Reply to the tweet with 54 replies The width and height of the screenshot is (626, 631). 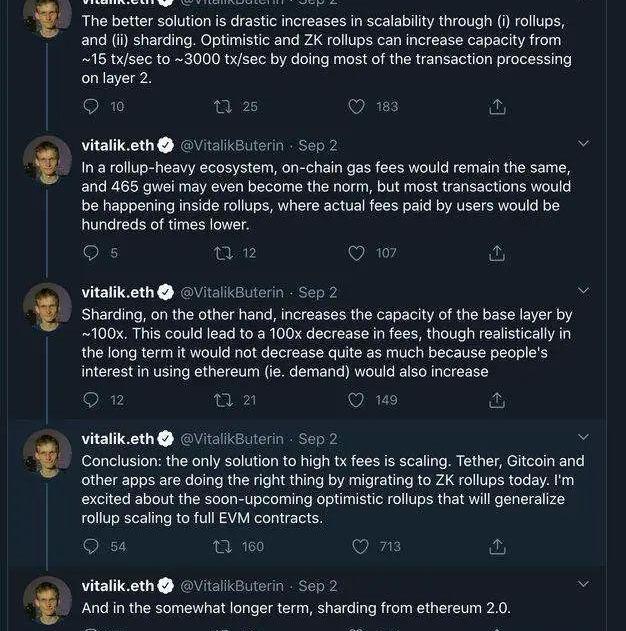[x=91, y=546]
